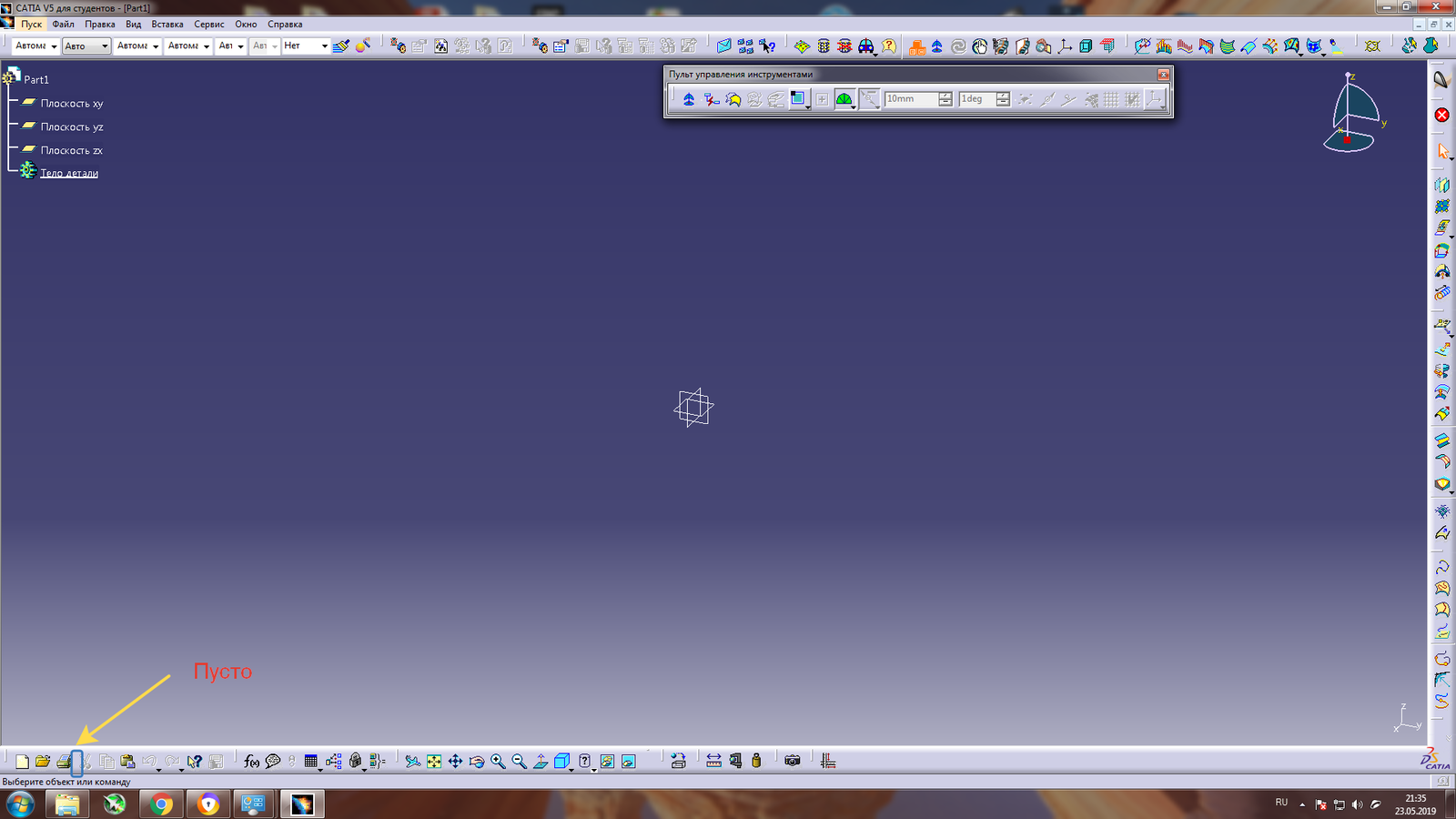Select the Pan tool with four arrows
This screenshot has width=1456, height=819.
pos(455,762)
